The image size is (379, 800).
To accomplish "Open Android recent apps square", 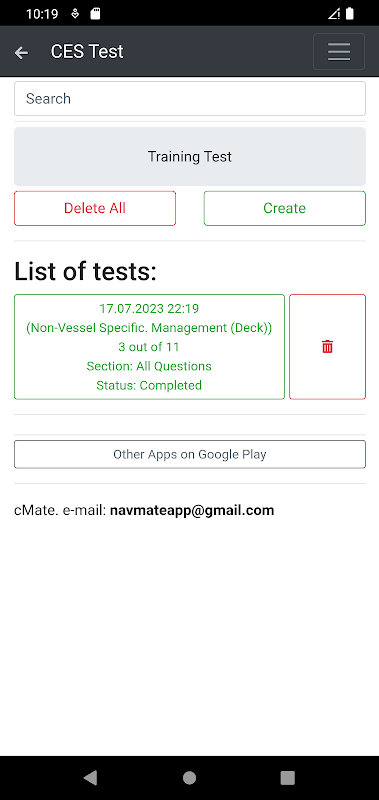I will [288, 777].
